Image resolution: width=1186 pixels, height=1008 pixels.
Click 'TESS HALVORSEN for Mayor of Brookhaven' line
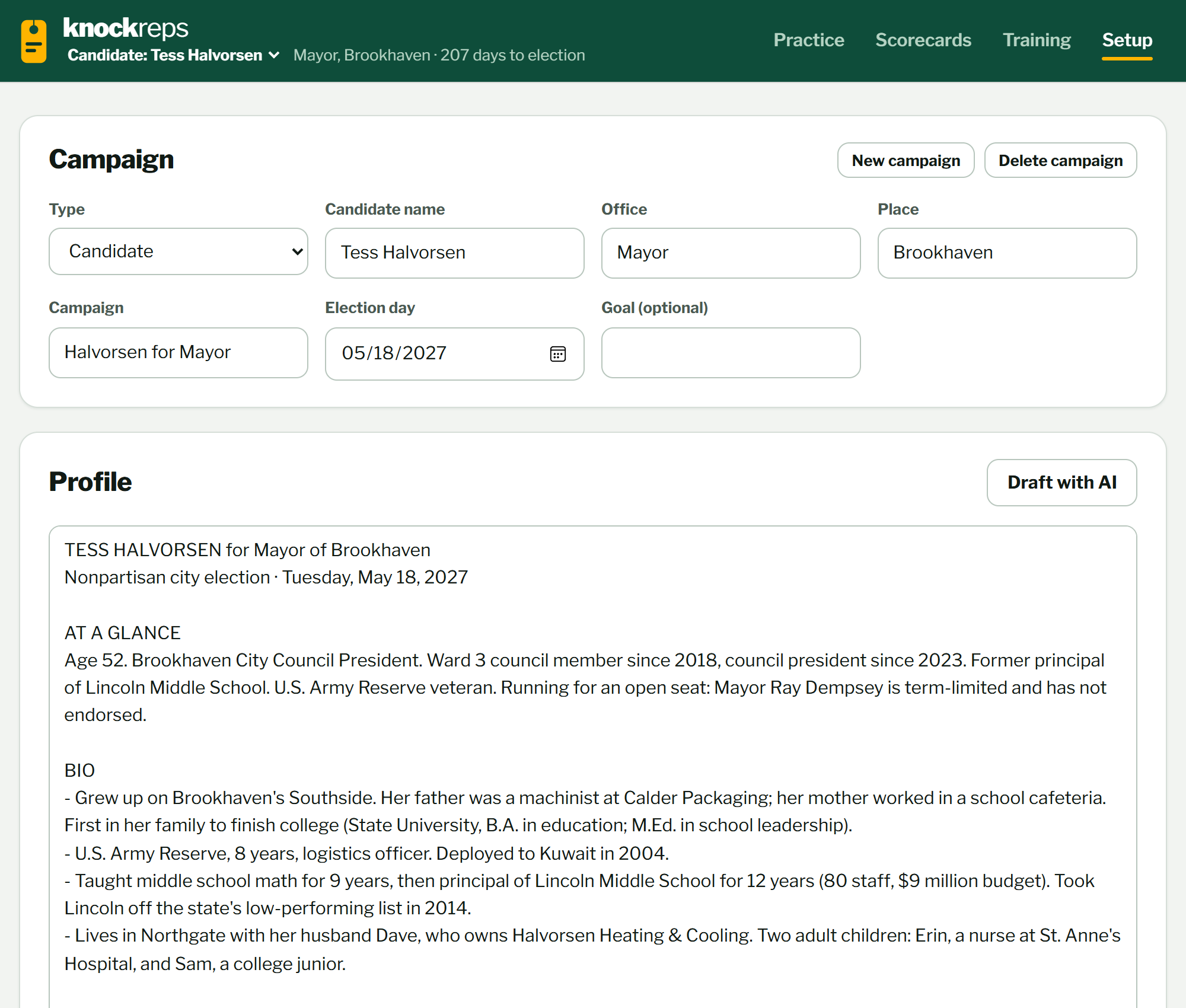click(x=247, y=550)
